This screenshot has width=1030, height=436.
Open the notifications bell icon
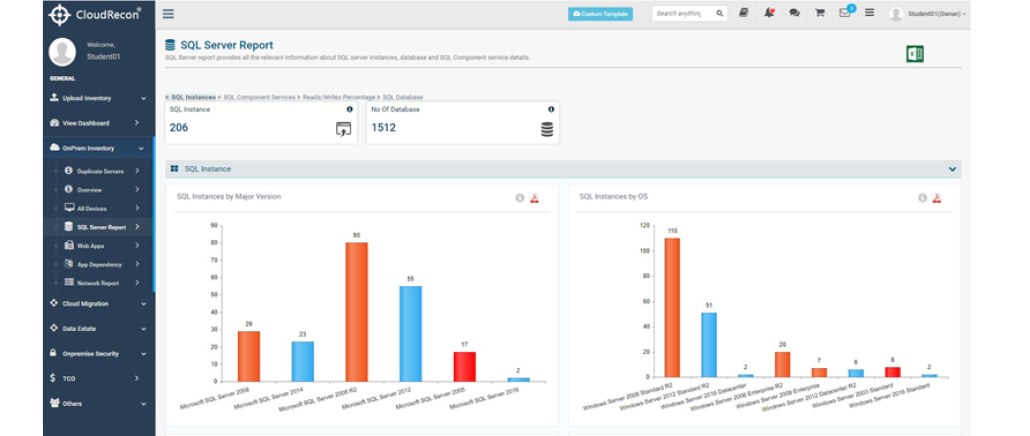(x=769, y=12)
